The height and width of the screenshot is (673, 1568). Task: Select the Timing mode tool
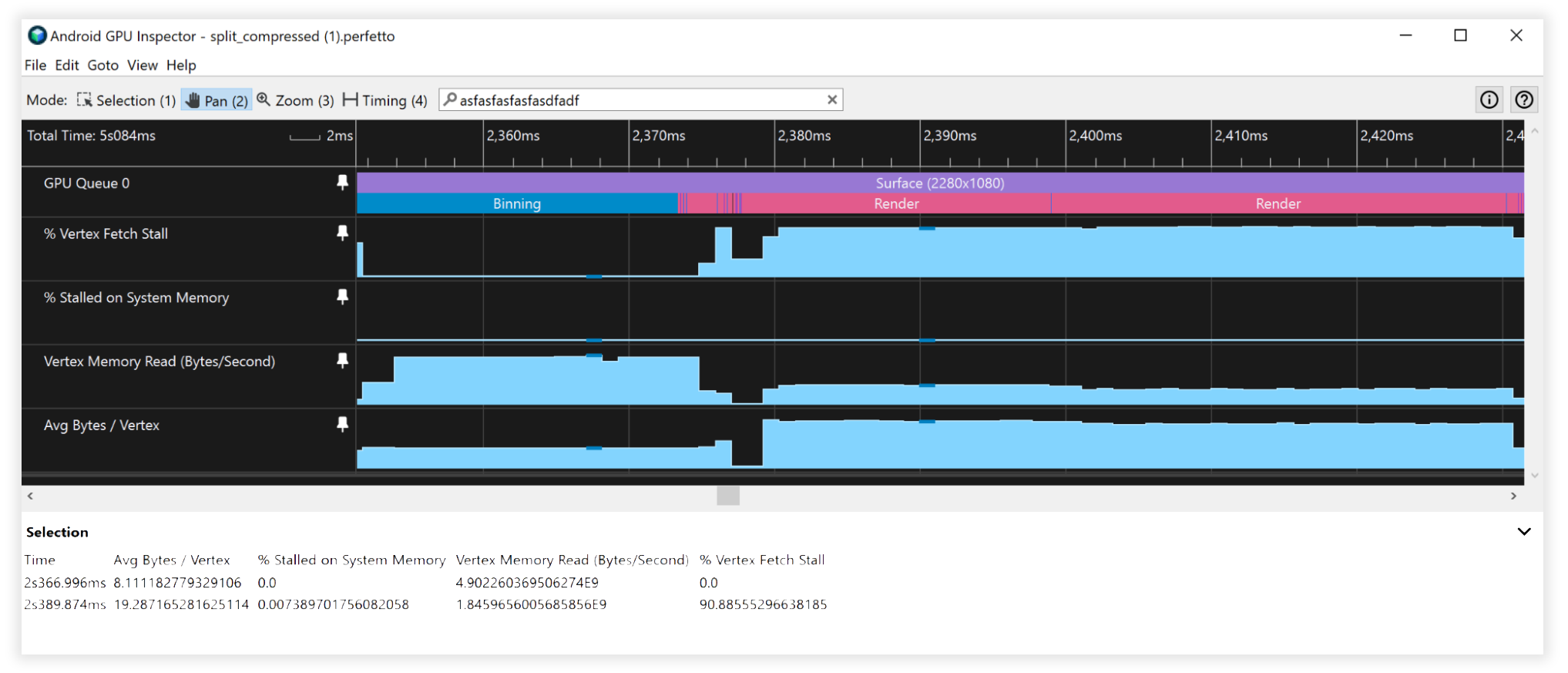click(x=384, y=100)
